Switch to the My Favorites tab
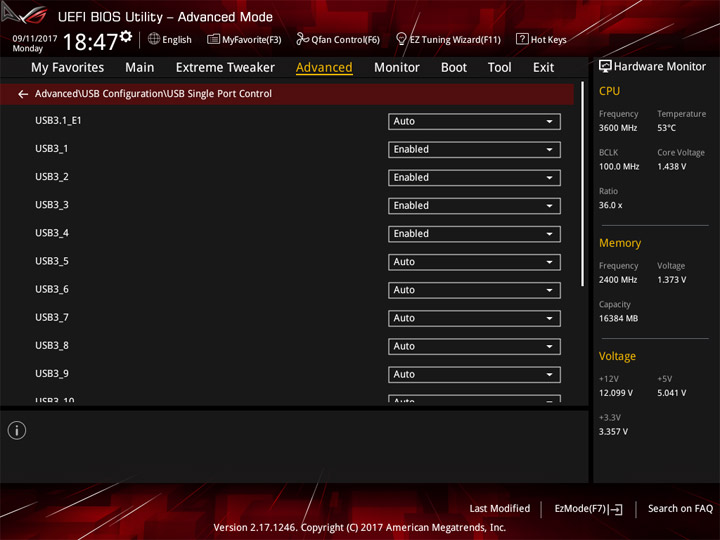This screenshot has height=540, width=720. [x=68, y=68]
